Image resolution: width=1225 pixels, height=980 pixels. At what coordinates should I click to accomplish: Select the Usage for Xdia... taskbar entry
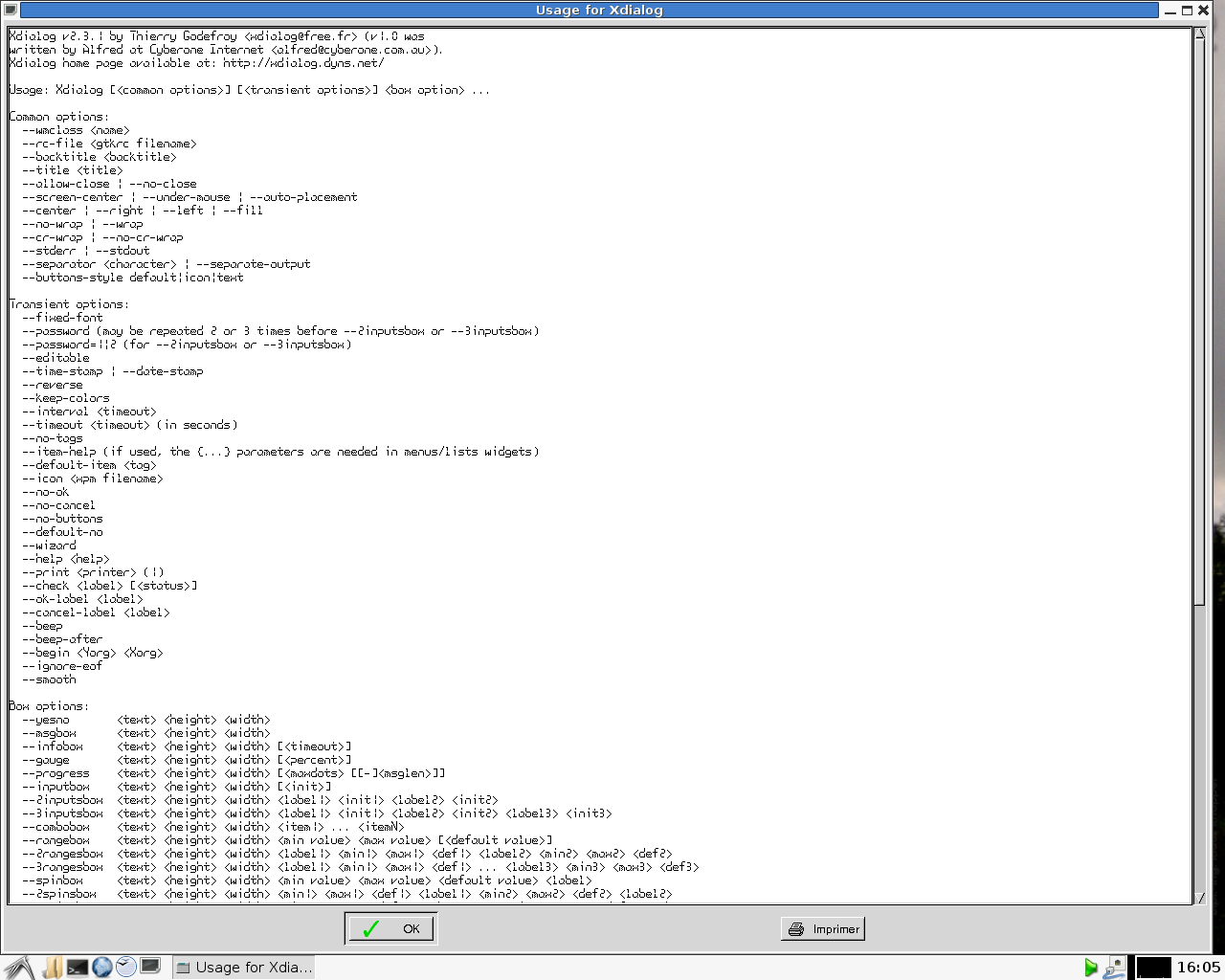[x=244, y=967]
